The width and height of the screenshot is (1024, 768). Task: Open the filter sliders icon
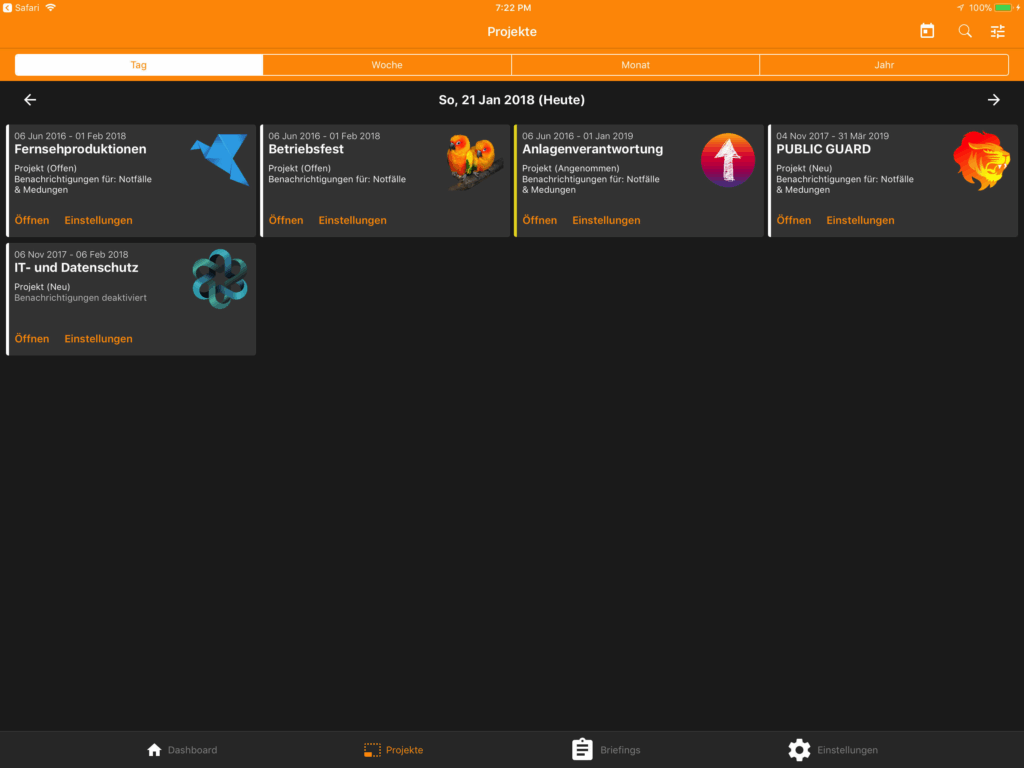pyautogui.click(x=998, y=31)
